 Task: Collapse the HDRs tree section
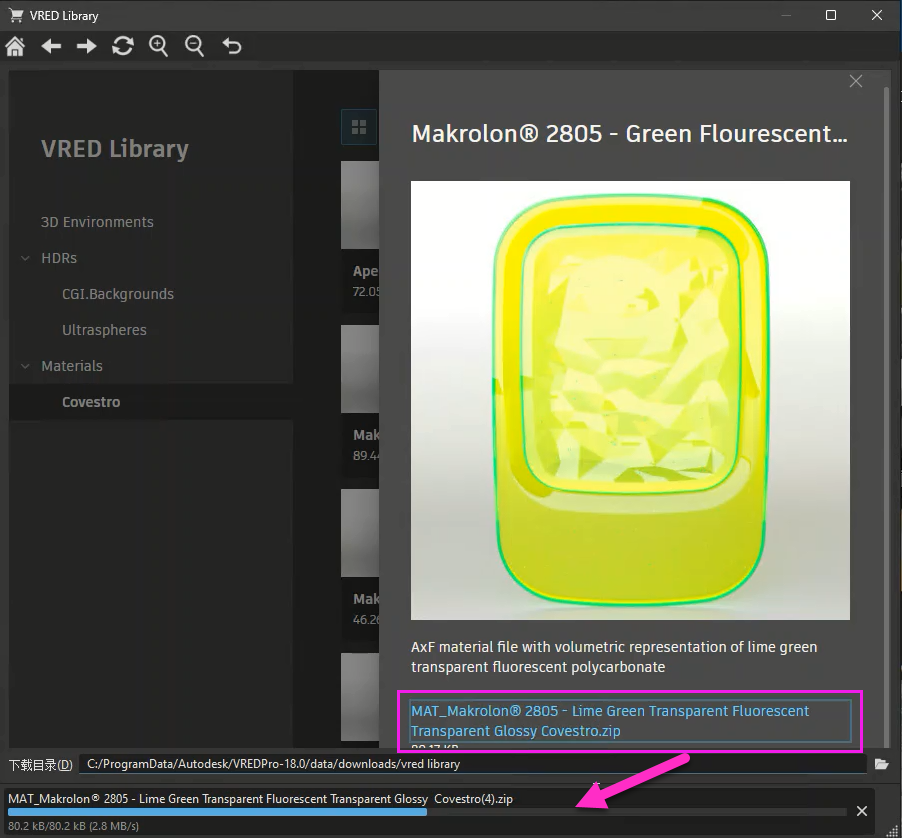[25, 258]
